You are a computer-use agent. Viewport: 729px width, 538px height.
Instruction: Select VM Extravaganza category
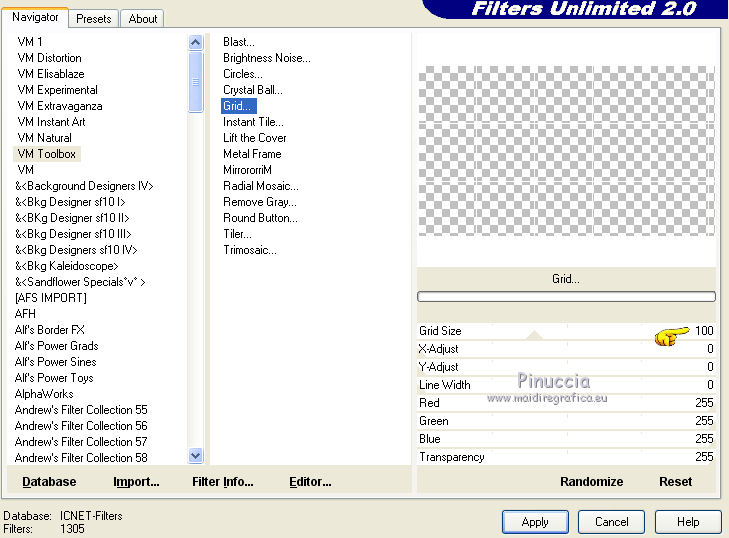click(x=60, y=106)
